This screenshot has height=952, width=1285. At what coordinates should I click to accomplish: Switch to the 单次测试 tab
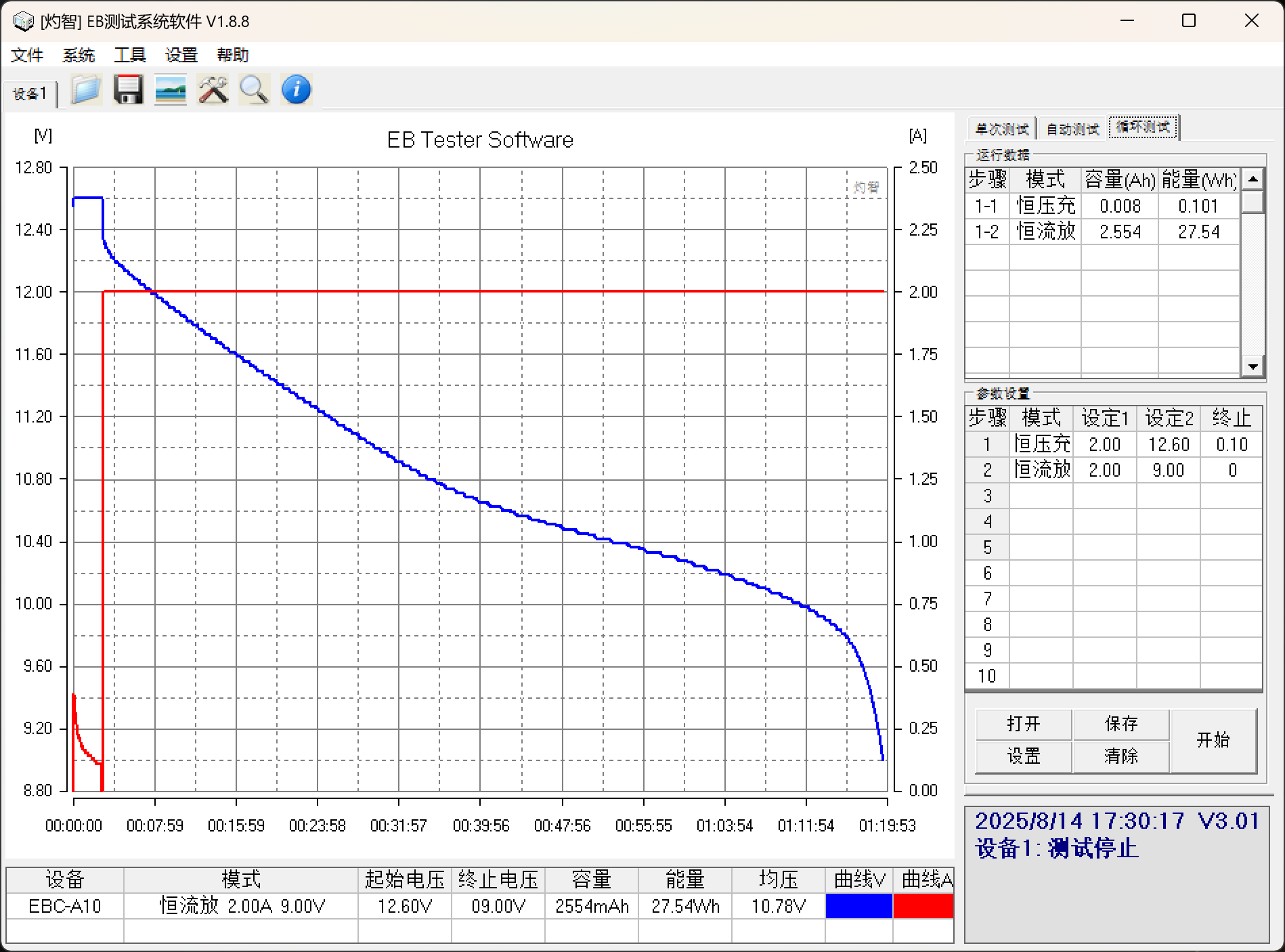click(1001, 129)
